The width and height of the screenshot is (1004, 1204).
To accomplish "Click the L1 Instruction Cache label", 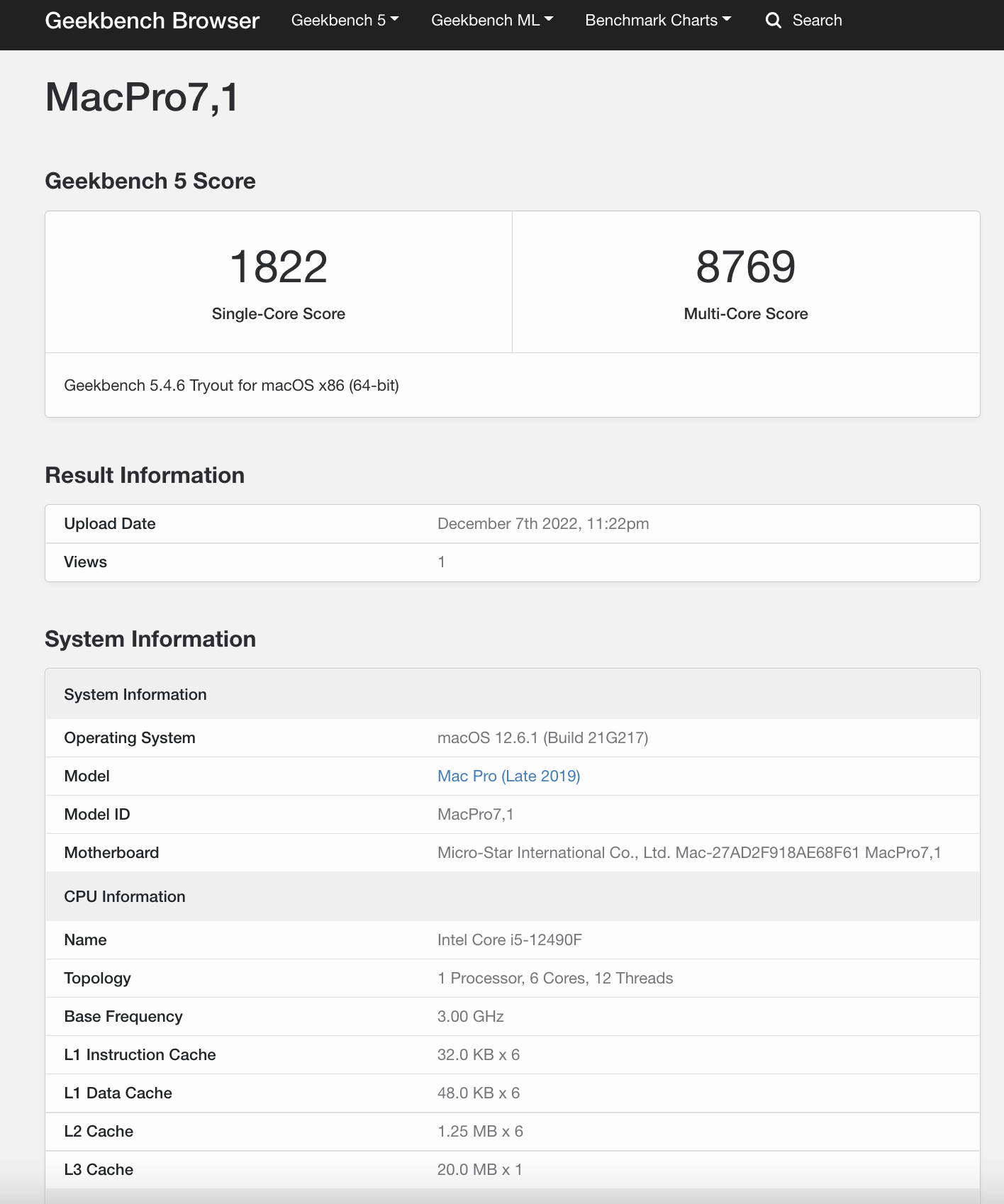I will 140,1054.
